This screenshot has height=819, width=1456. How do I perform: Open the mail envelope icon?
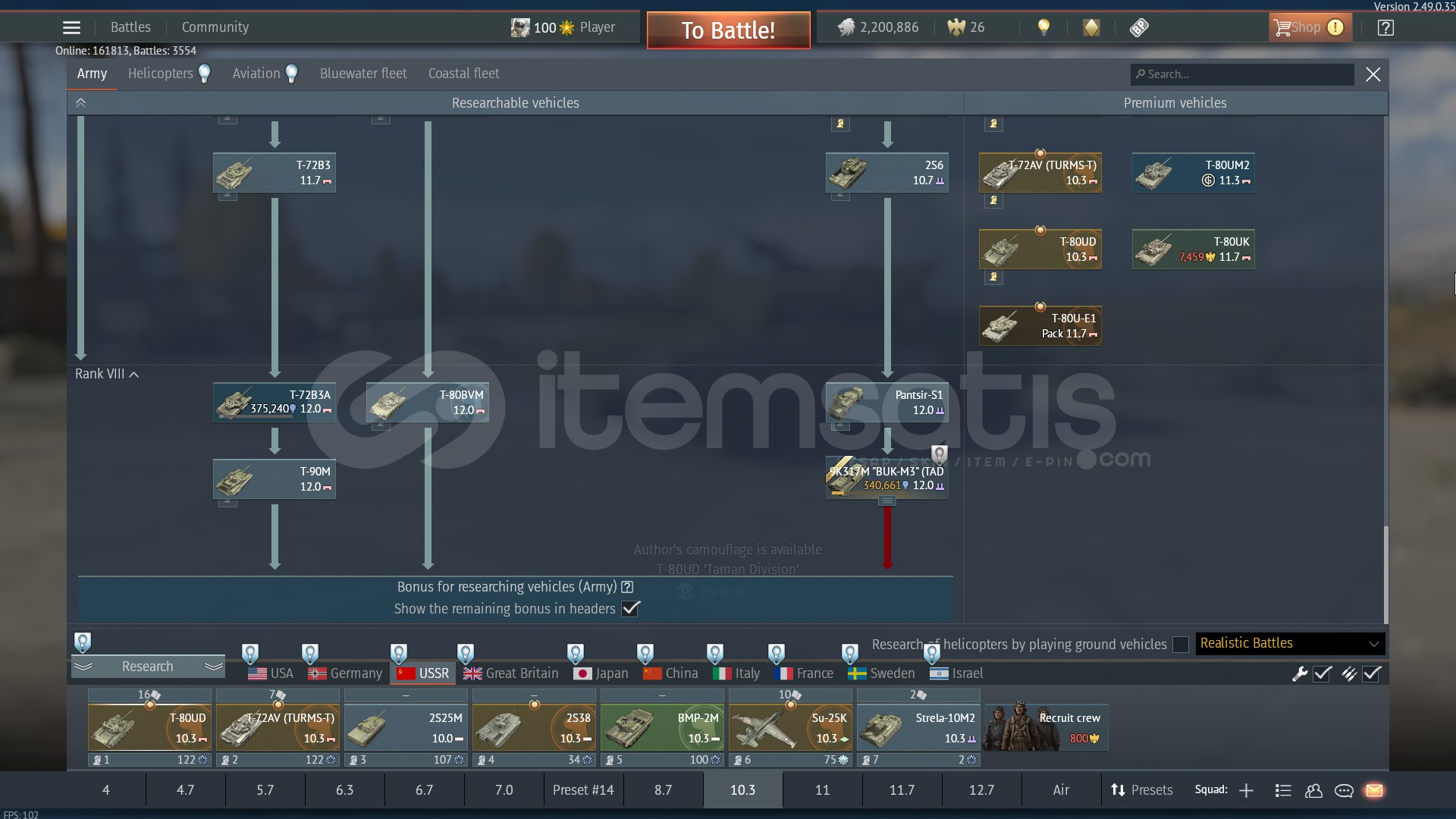point(1374,790)
